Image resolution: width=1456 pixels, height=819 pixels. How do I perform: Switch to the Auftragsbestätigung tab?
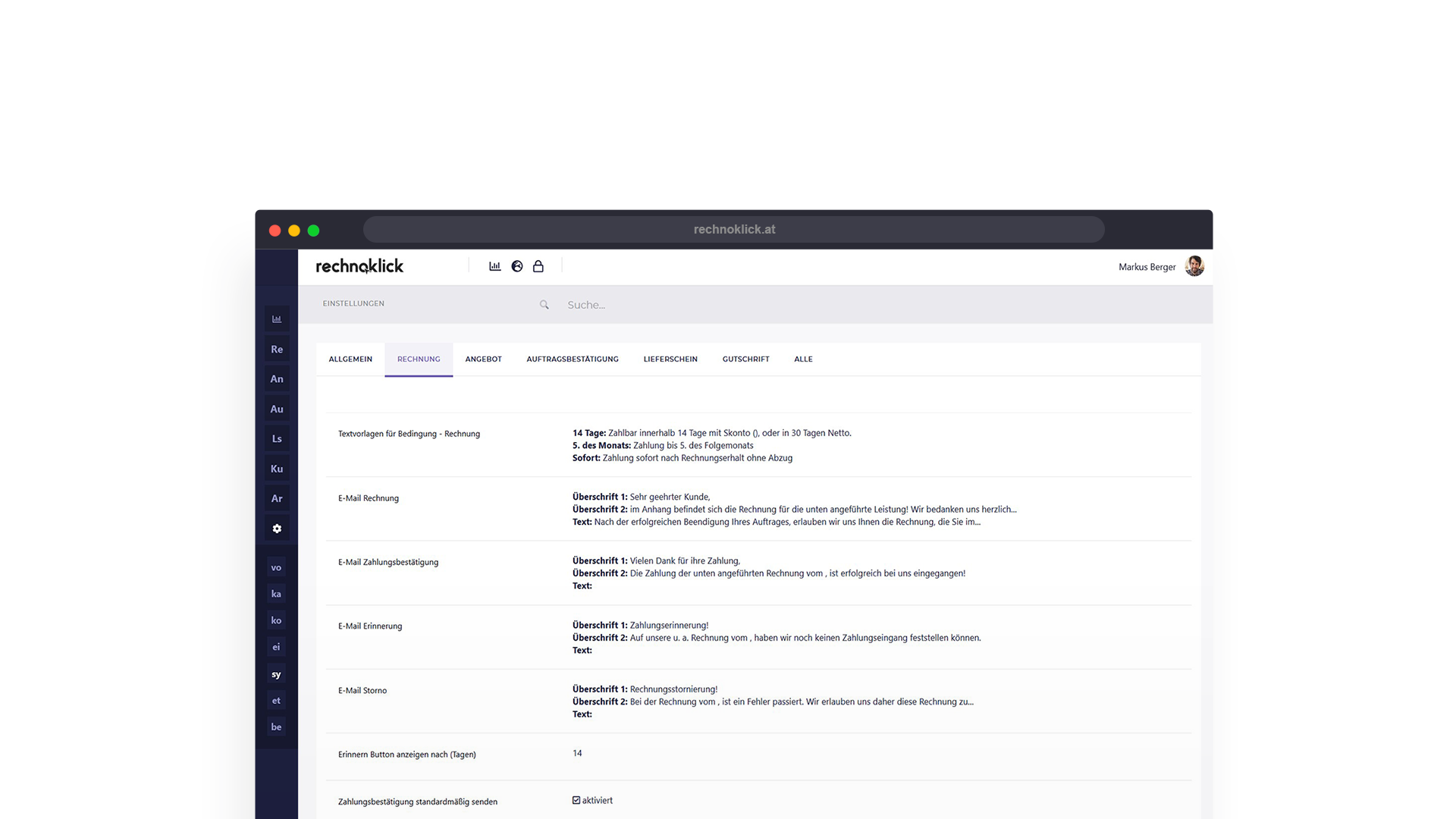click(x=573, y=359)
